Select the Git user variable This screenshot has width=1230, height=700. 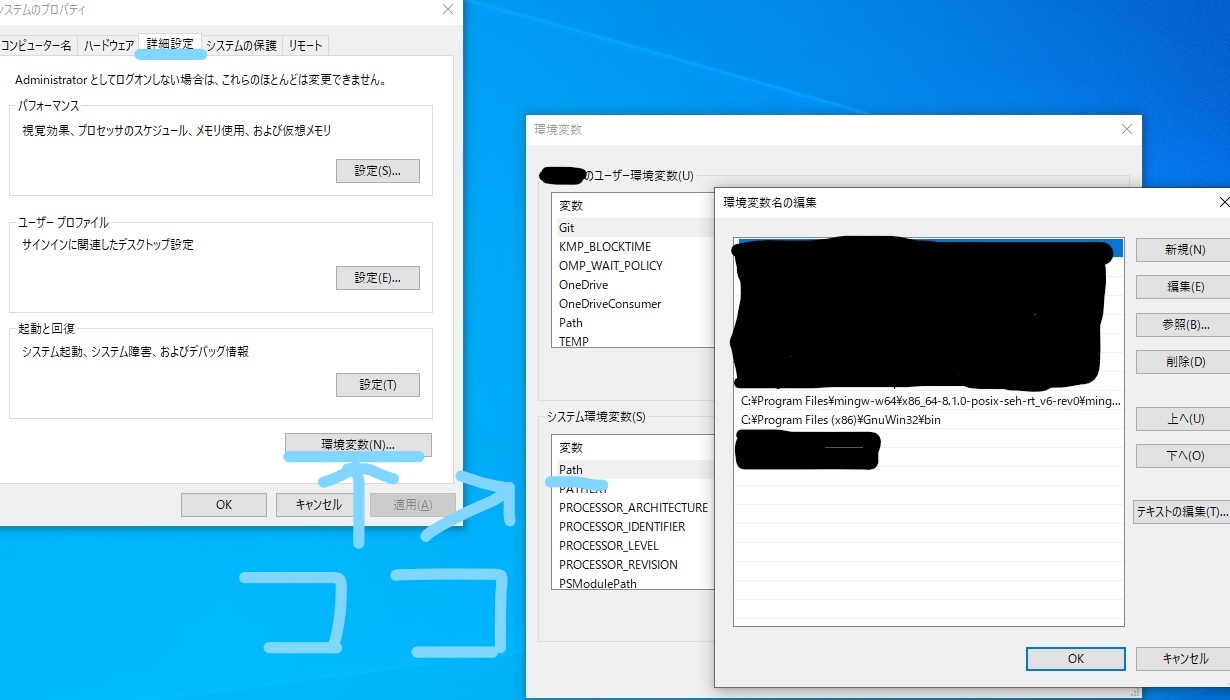coord(567,227)
